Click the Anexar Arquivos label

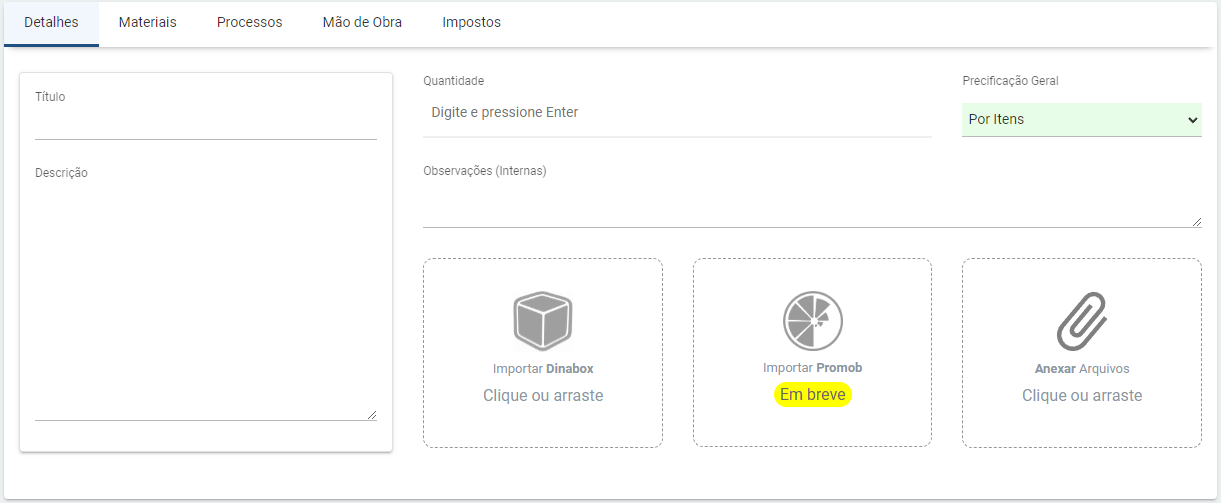[1081, 368]
